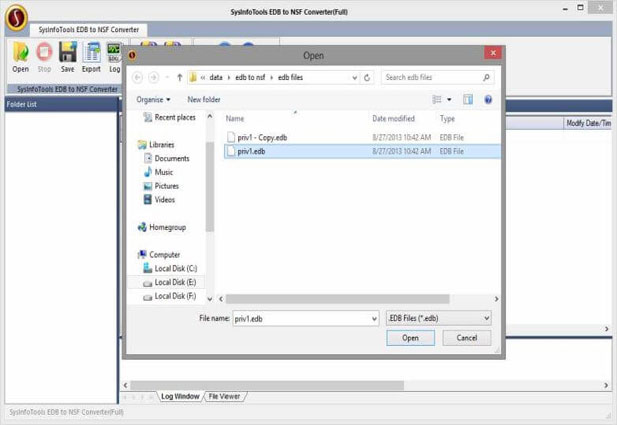Switch to the File Viewer tab

point(224,396)
